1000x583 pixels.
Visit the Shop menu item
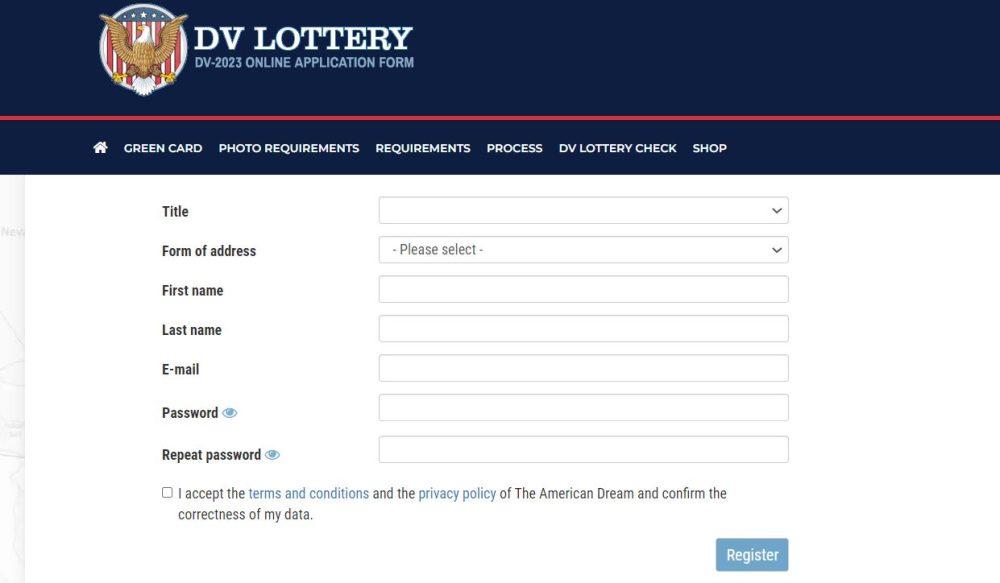[x=709, y=148]
